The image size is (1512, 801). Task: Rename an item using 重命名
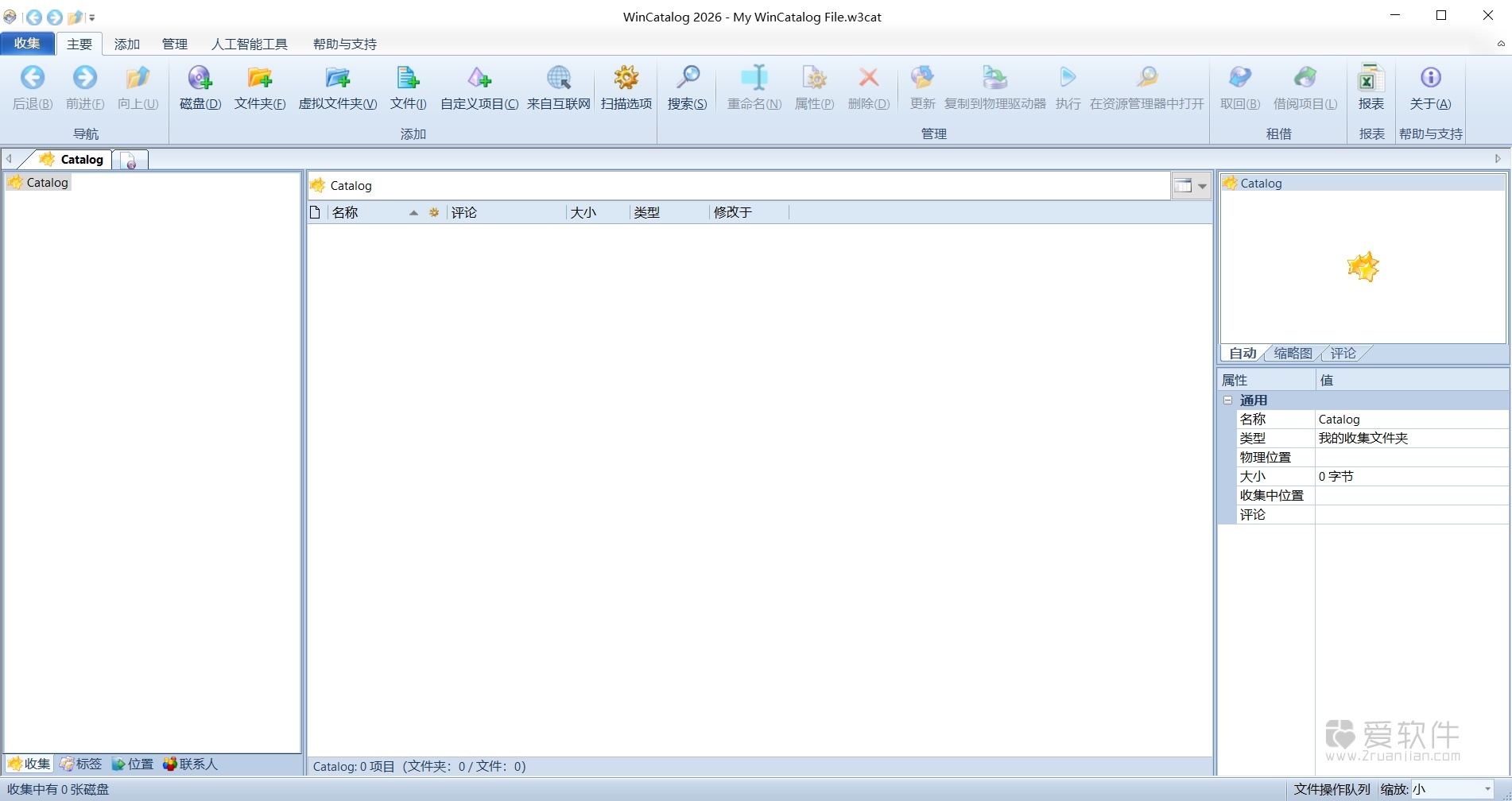click(x=753, y=87)
